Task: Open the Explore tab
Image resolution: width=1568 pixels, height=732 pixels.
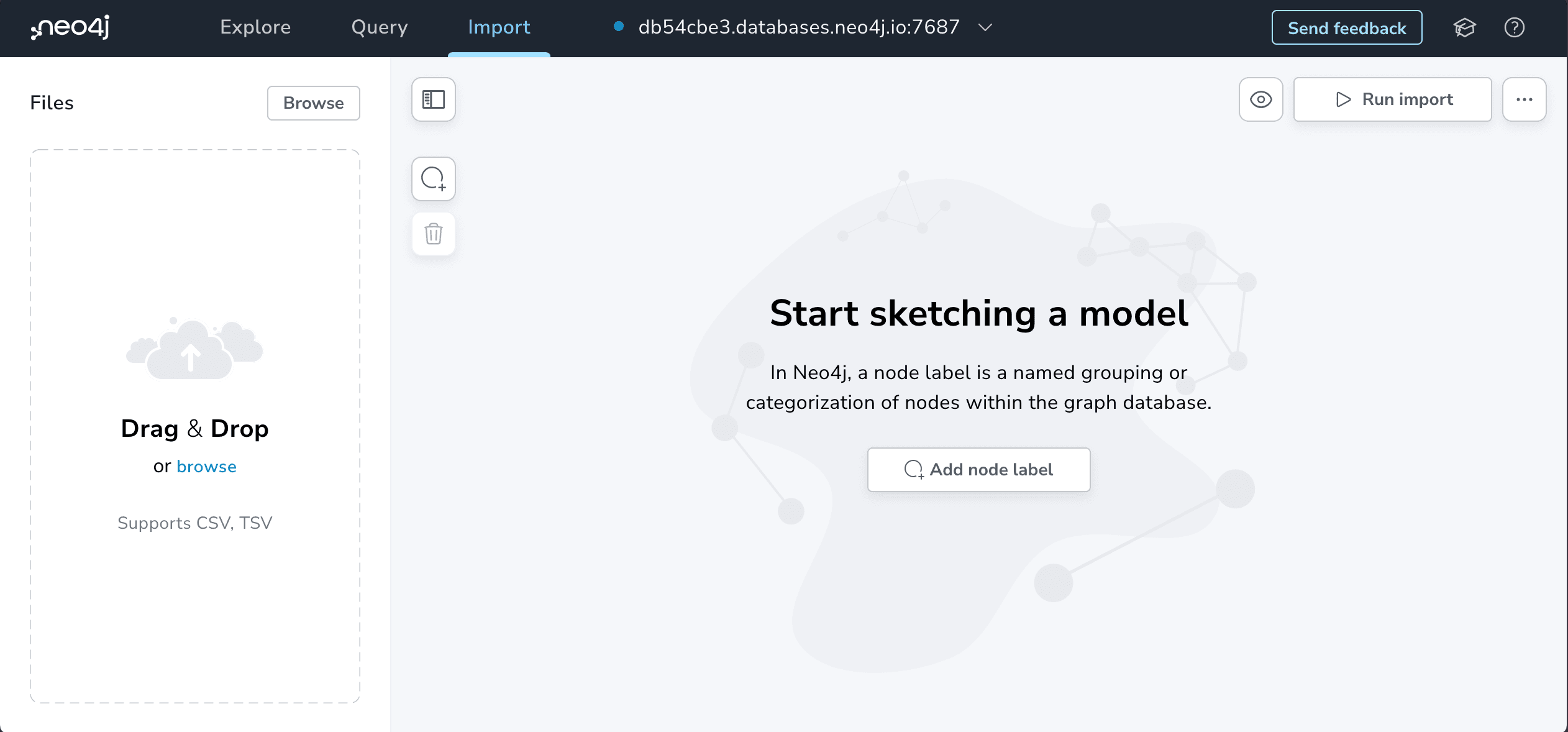Action: coord(255,27)
